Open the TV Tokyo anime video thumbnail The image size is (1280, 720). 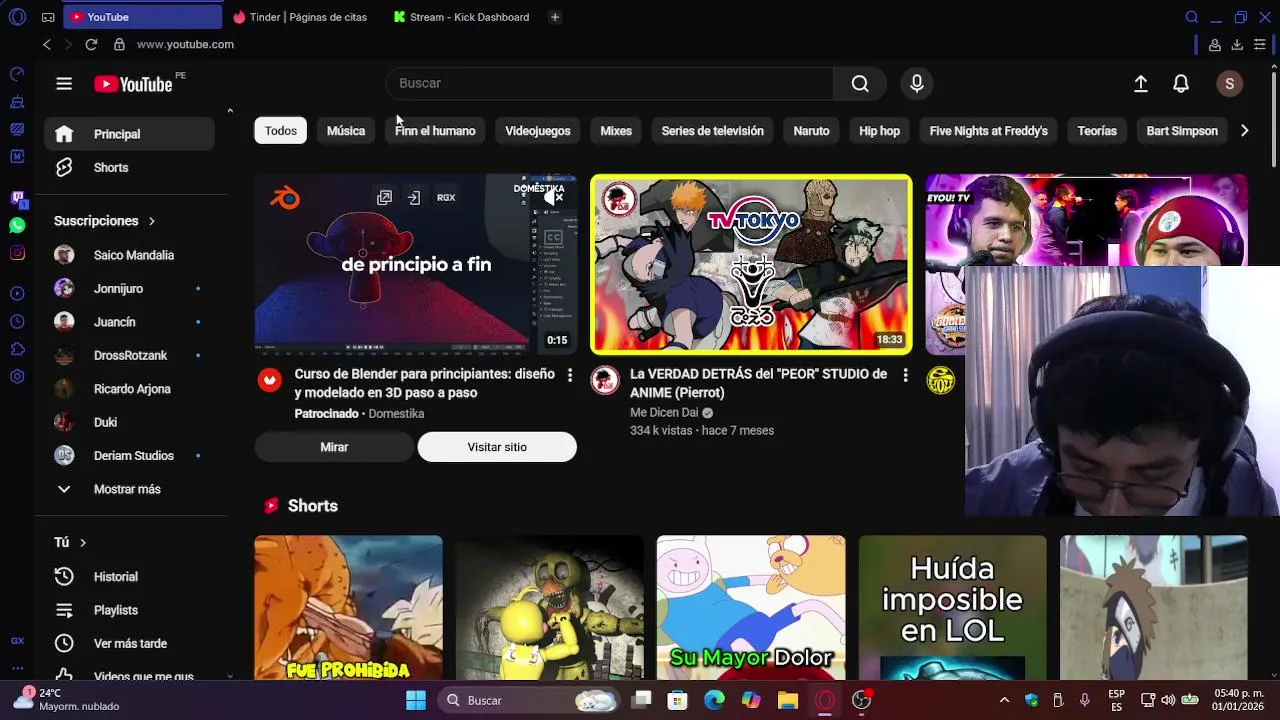751,265
